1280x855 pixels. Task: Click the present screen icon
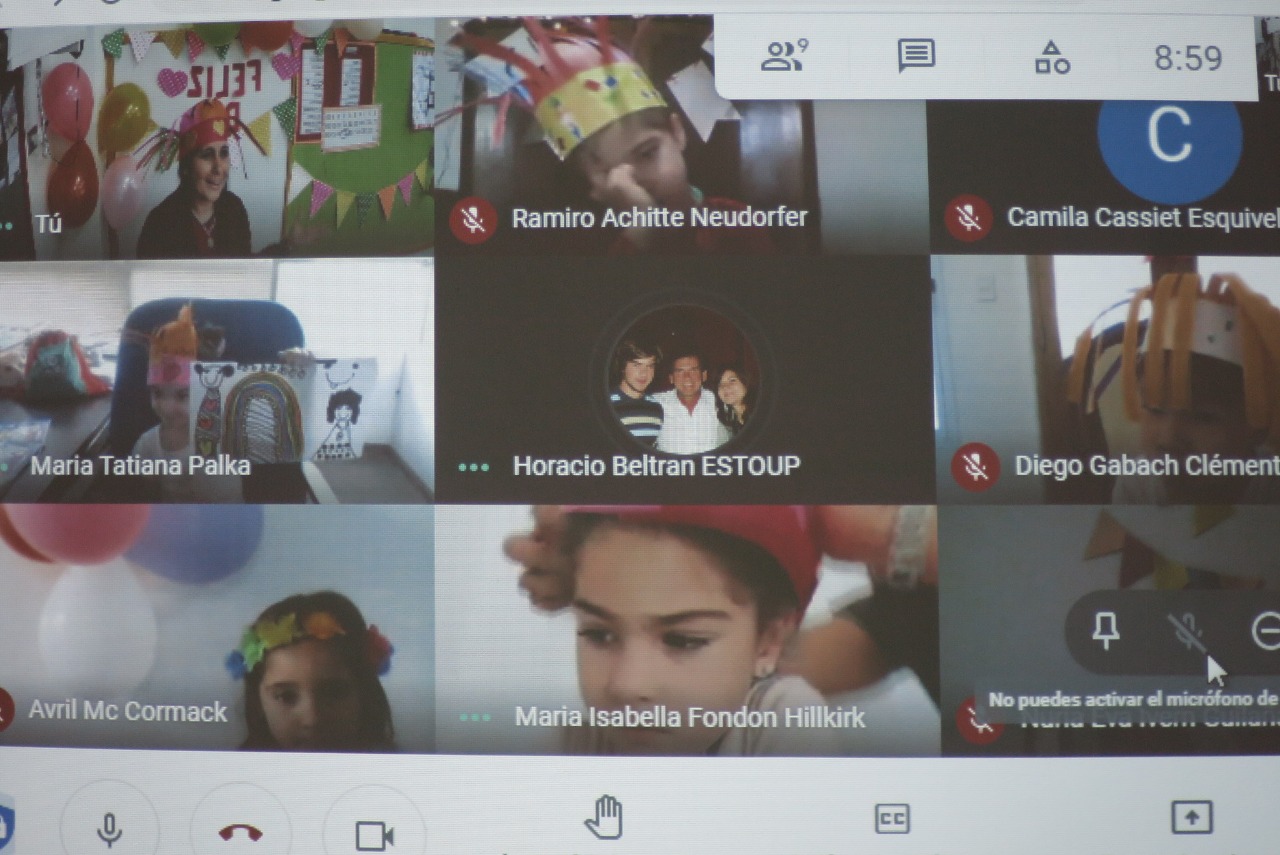[x=1192, y=817]
